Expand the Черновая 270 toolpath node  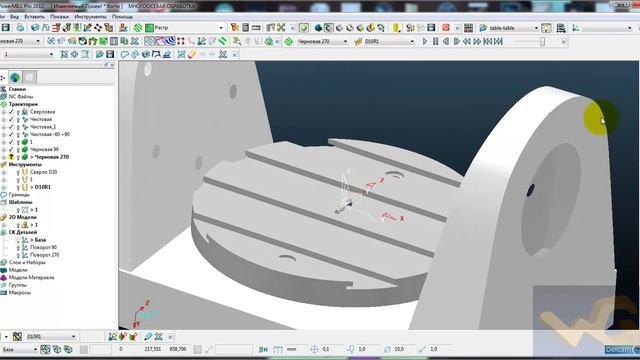coord(4,157)
